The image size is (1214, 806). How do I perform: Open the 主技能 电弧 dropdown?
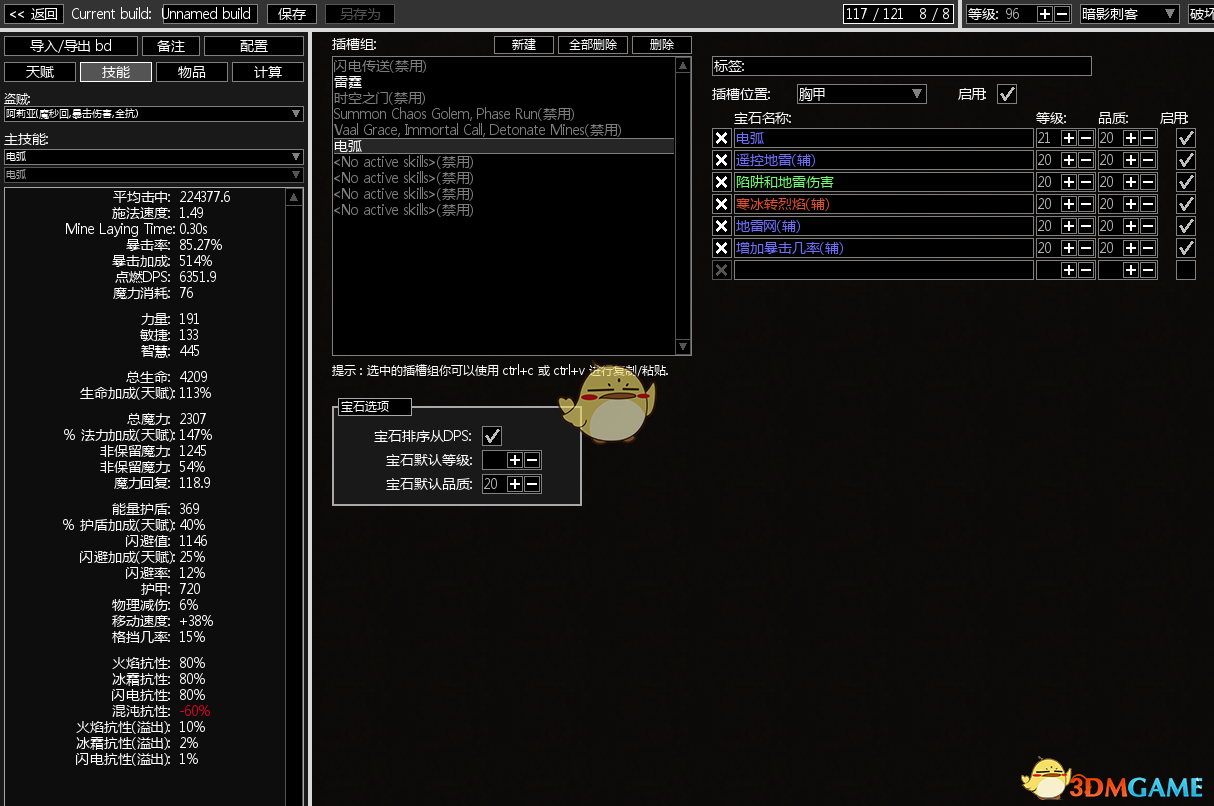153,157
